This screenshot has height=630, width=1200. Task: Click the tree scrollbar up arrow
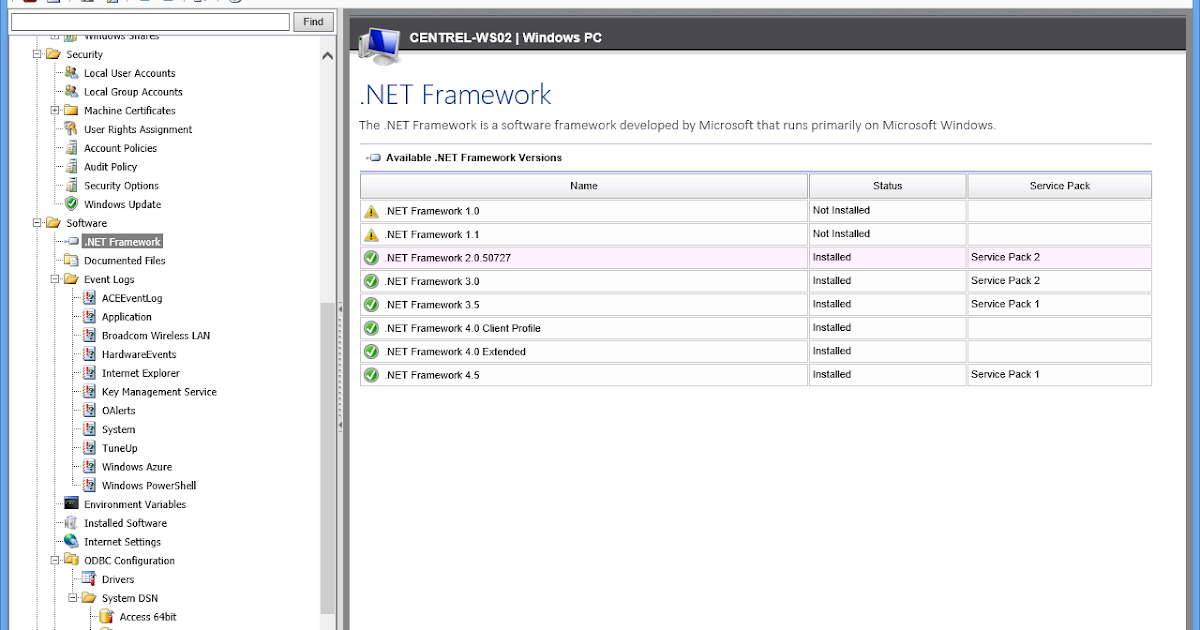click(328, 56)
